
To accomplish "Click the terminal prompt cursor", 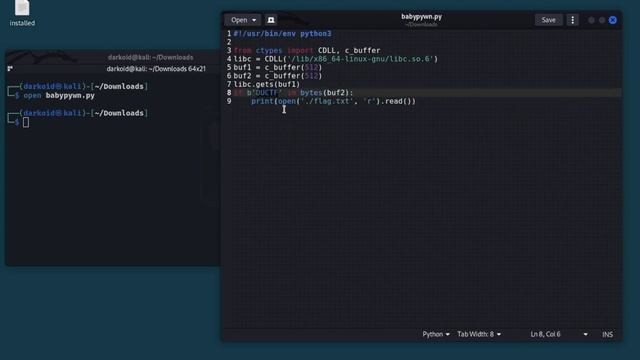I will [x=26, y=122].
